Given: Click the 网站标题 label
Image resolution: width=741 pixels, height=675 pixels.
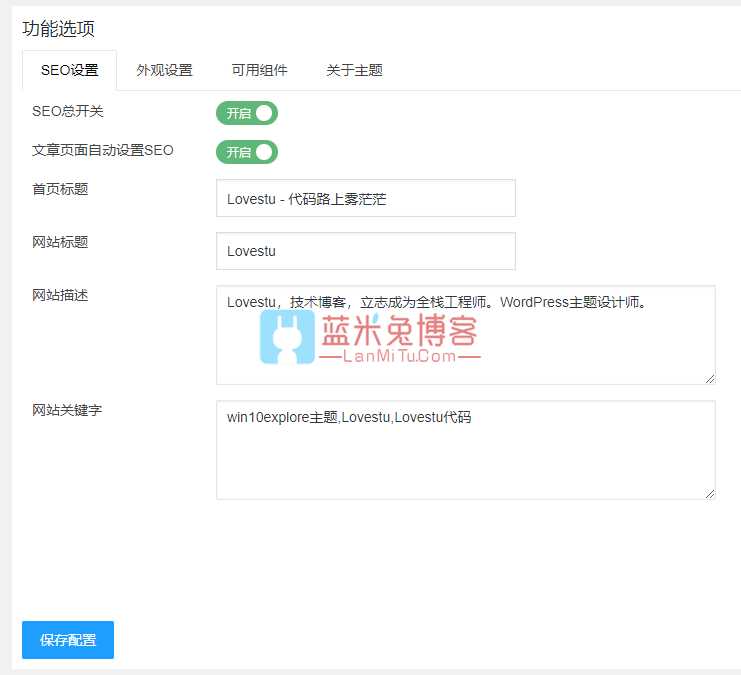Looking at the screenshot, I should click(60, 242).
